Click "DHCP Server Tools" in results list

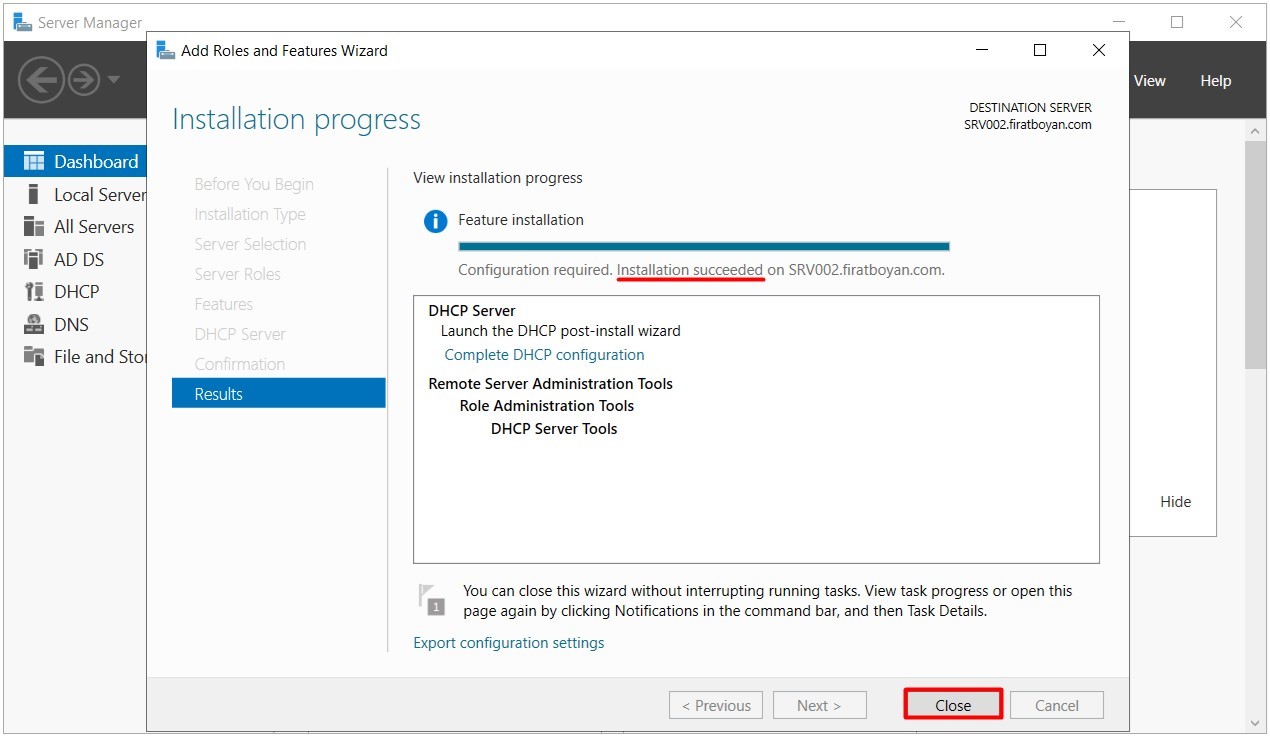(x=554, y=429)
